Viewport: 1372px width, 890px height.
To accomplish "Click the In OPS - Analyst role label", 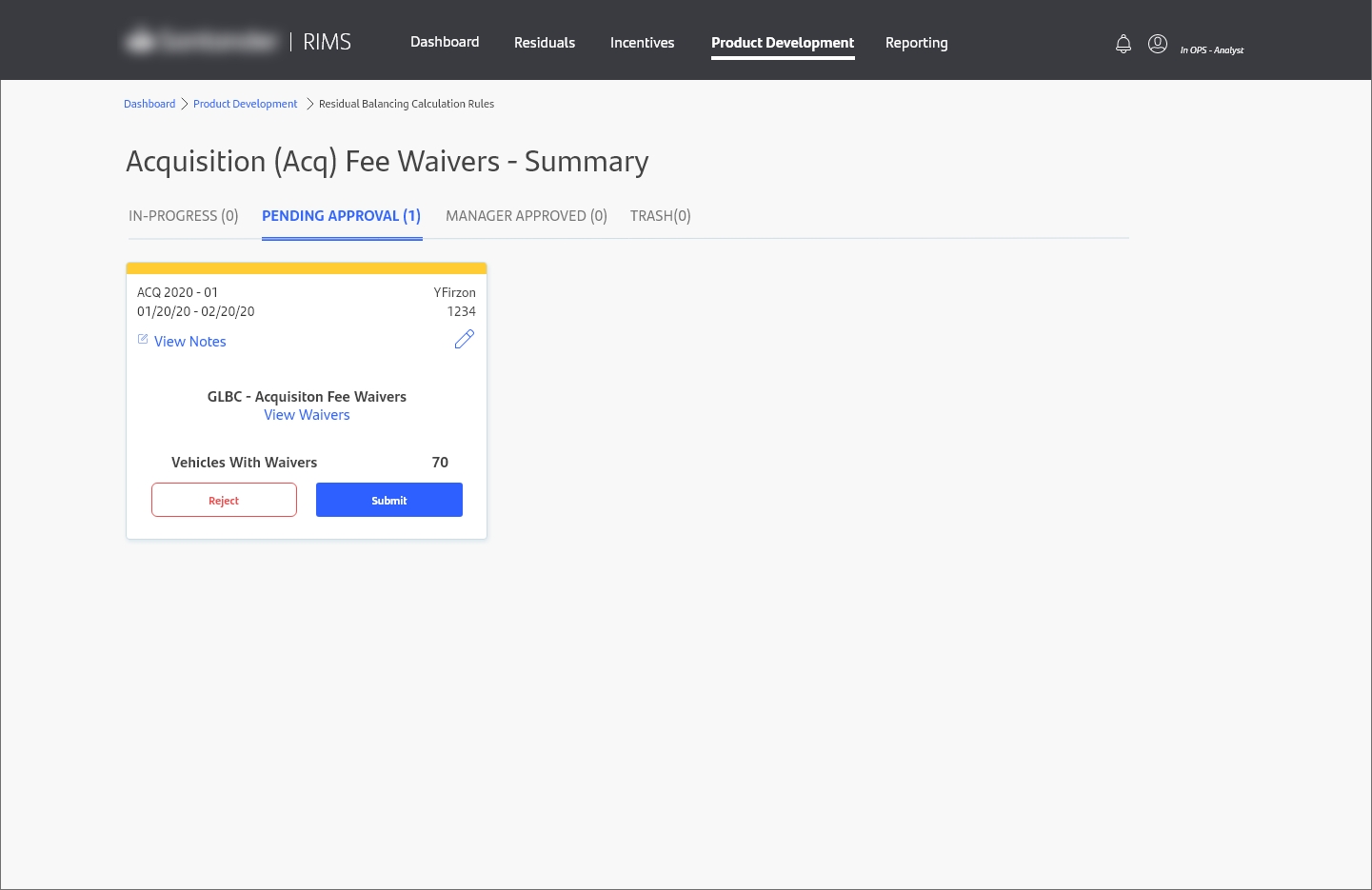I will 1211,50.
